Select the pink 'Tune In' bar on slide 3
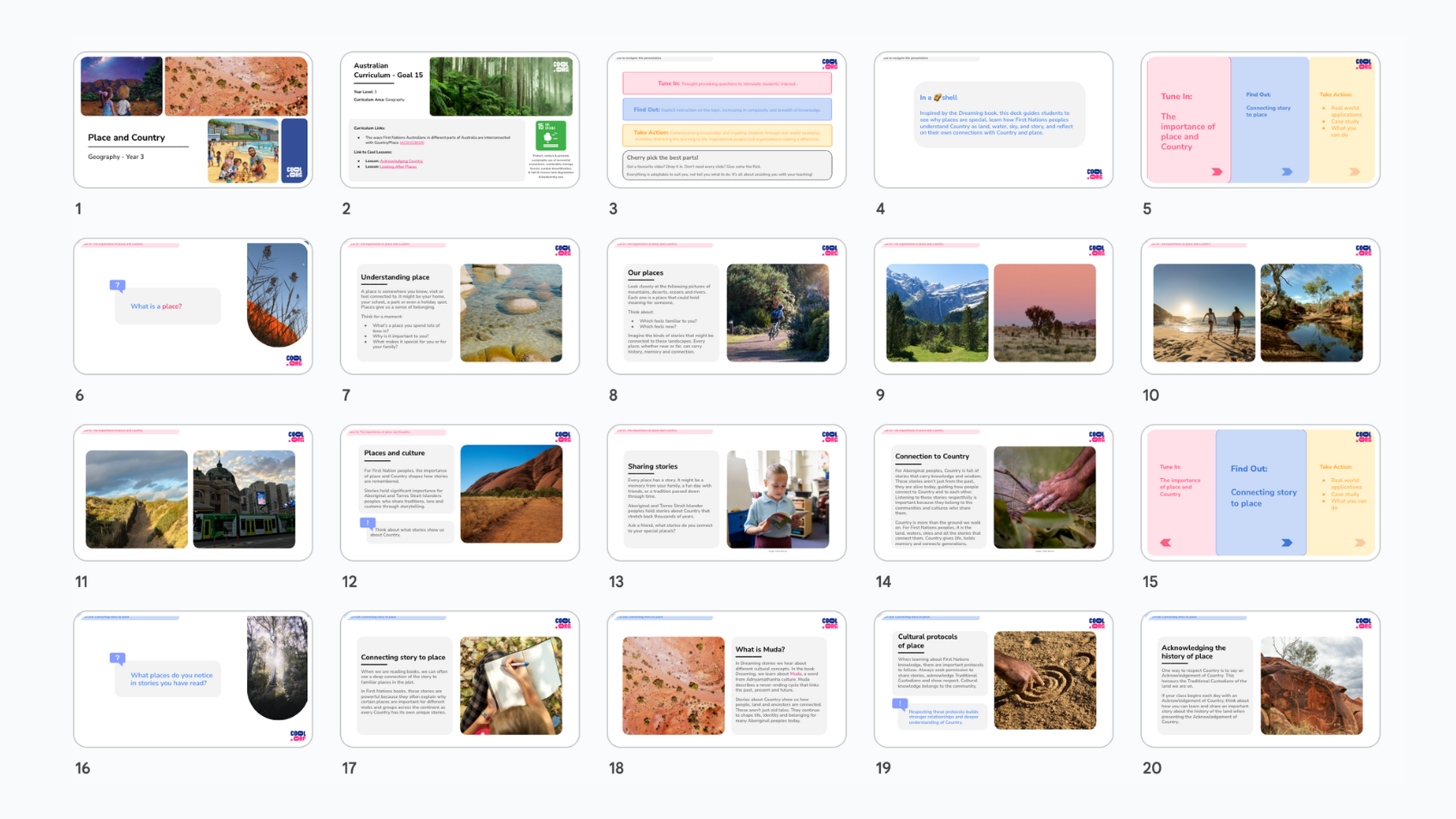This screenshot has width=1456, height=819. pyautogui.click(x=726, y=83)
